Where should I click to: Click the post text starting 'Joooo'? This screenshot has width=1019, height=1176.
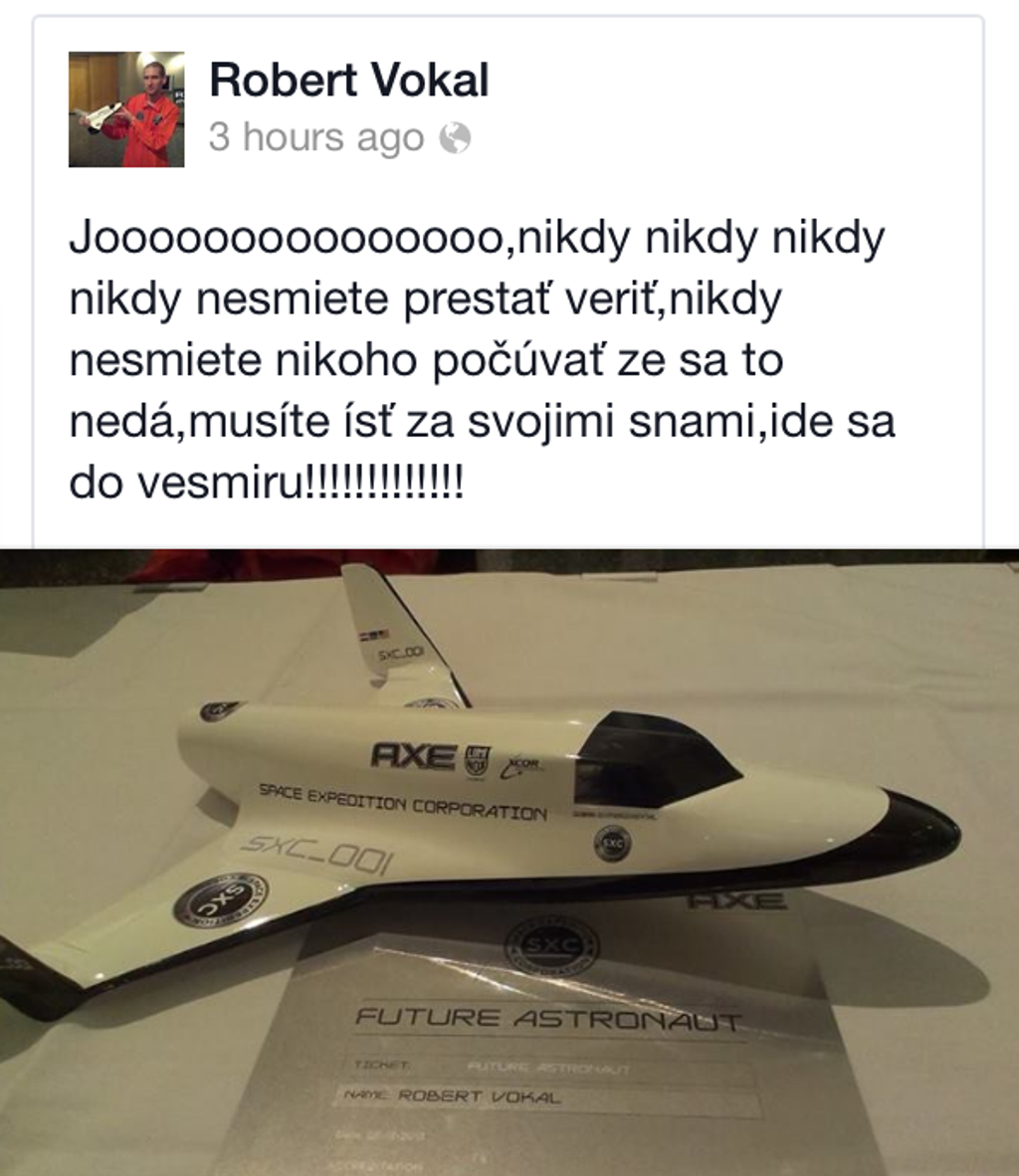[x=482, y=359]
